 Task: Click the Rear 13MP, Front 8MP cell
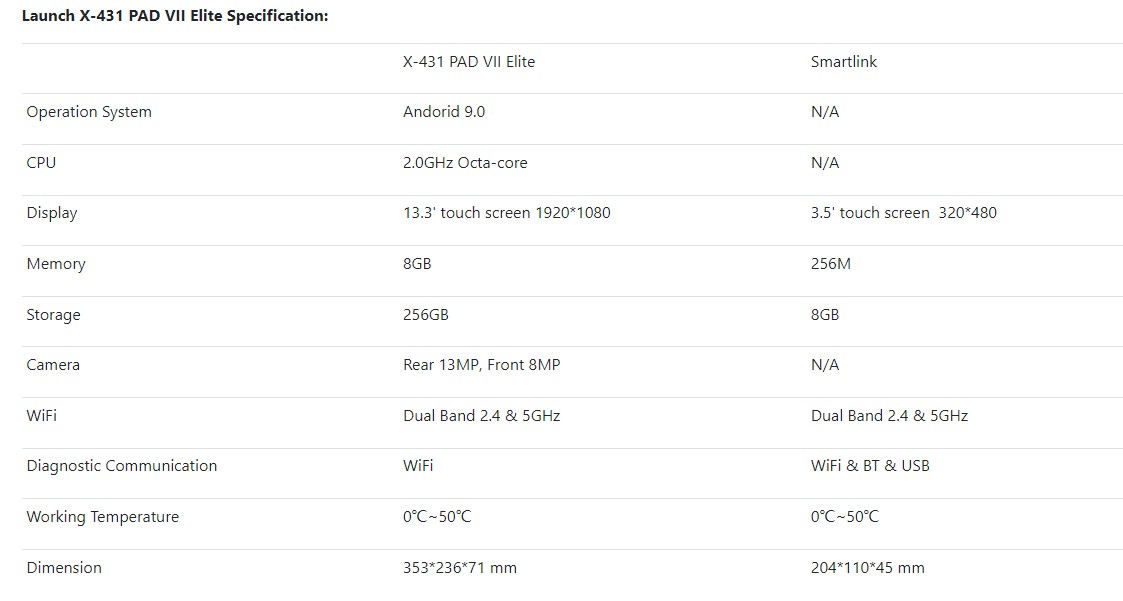(481, 365)
